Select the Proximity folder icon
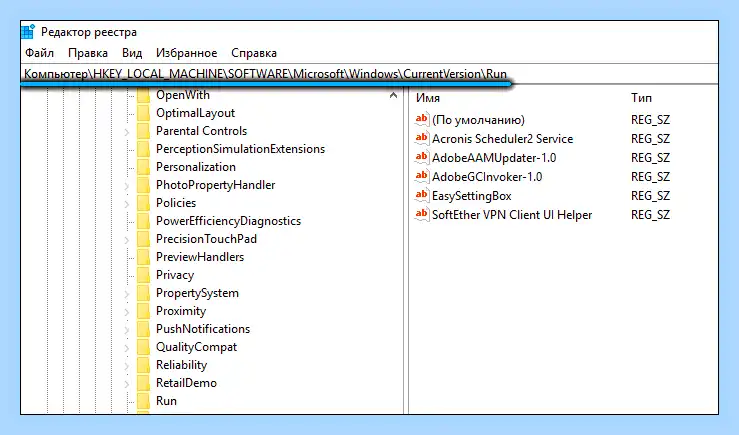739x435 pixels. [x=143, y=311]
